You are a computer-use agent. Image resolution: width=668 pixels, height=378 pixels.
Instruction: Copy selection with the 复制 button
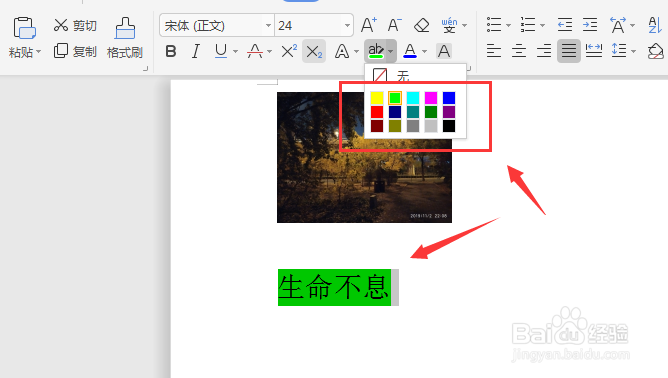[75, 52]
